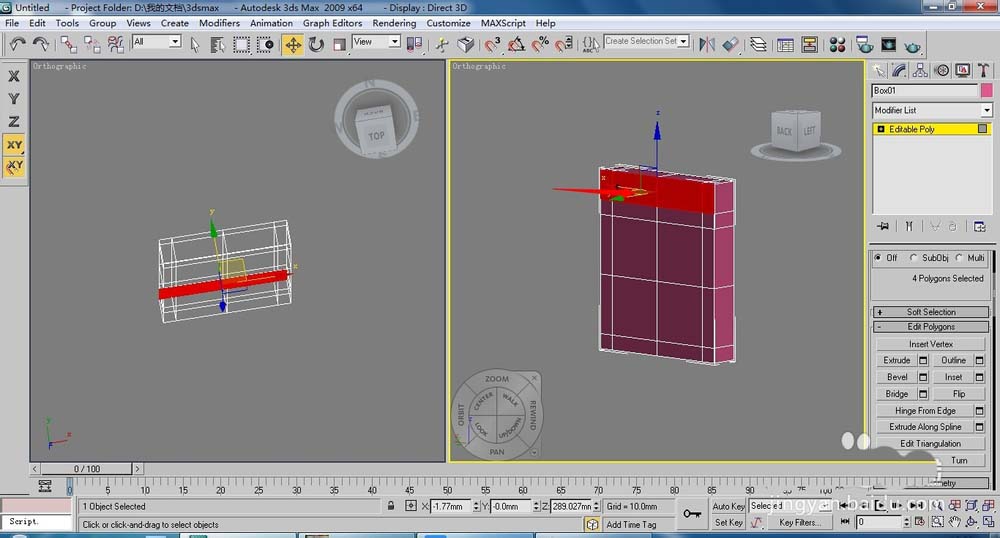Open the Layer Manager icon
This screenshot has width=1000, height=538.
tap(759, 44)
